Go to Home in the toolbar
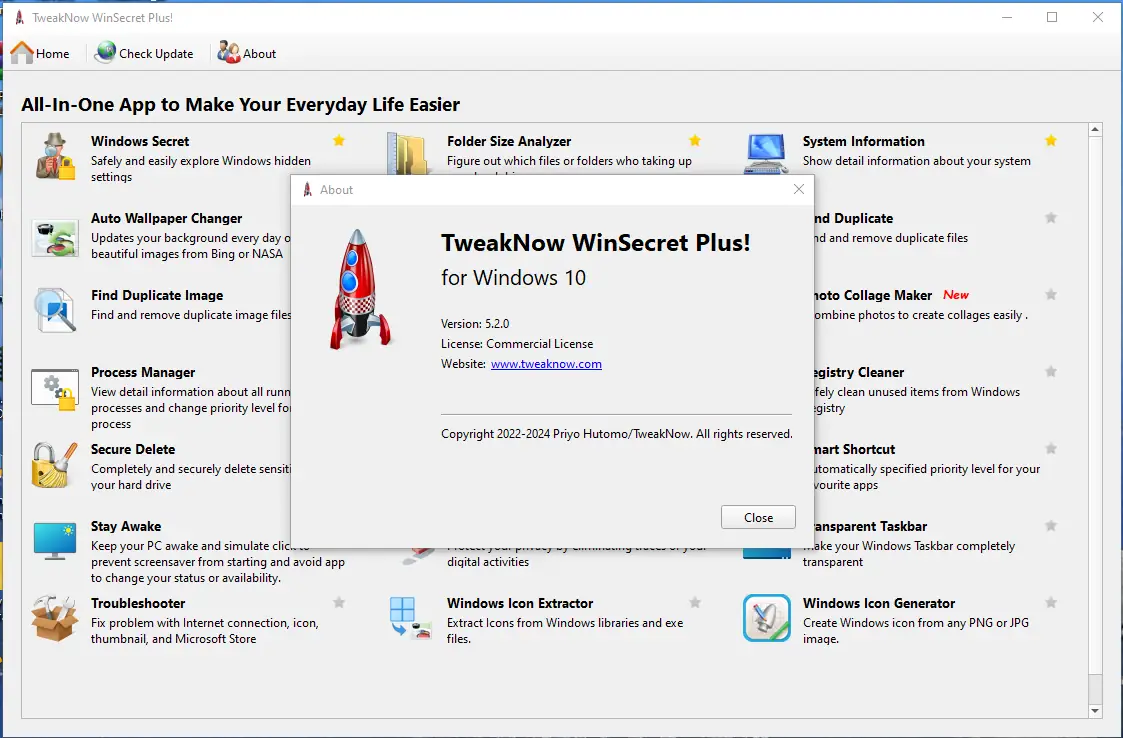Screen dimensions: 1123x738 [40, 53]
